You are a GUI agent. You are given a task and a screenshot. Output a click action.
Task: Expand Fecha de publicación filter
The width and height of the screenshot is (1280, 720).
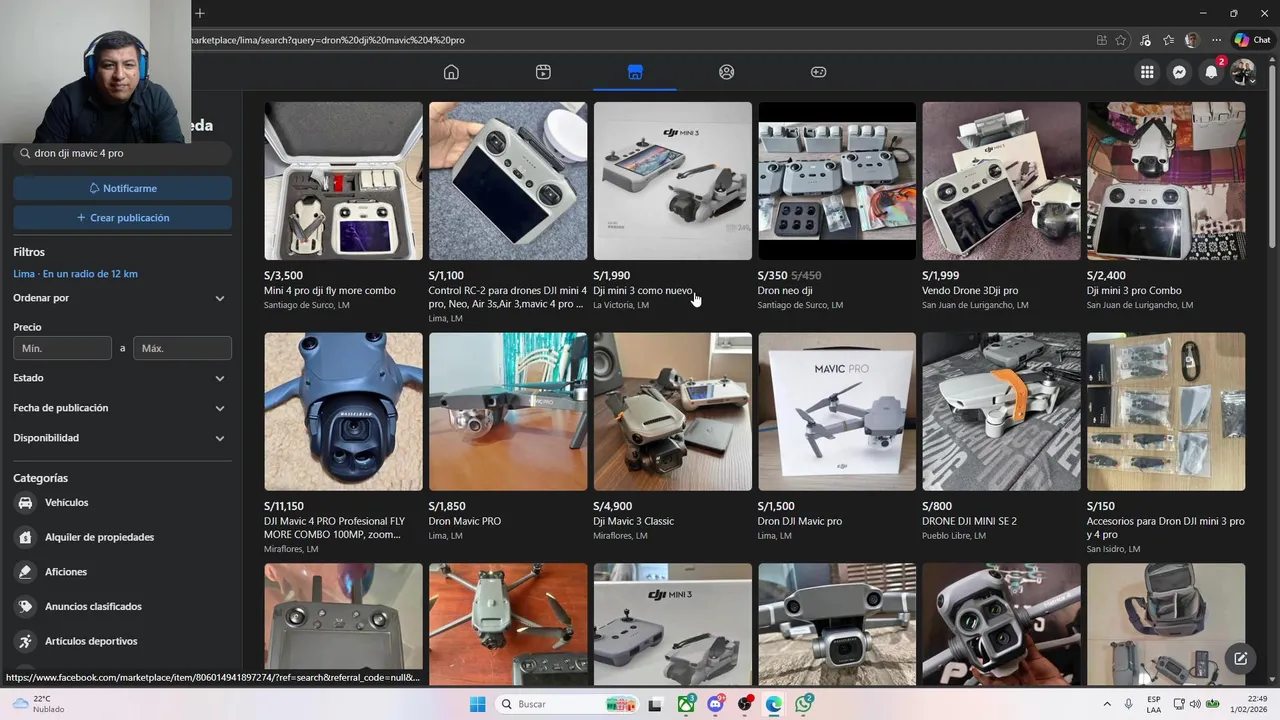point(122,408)
